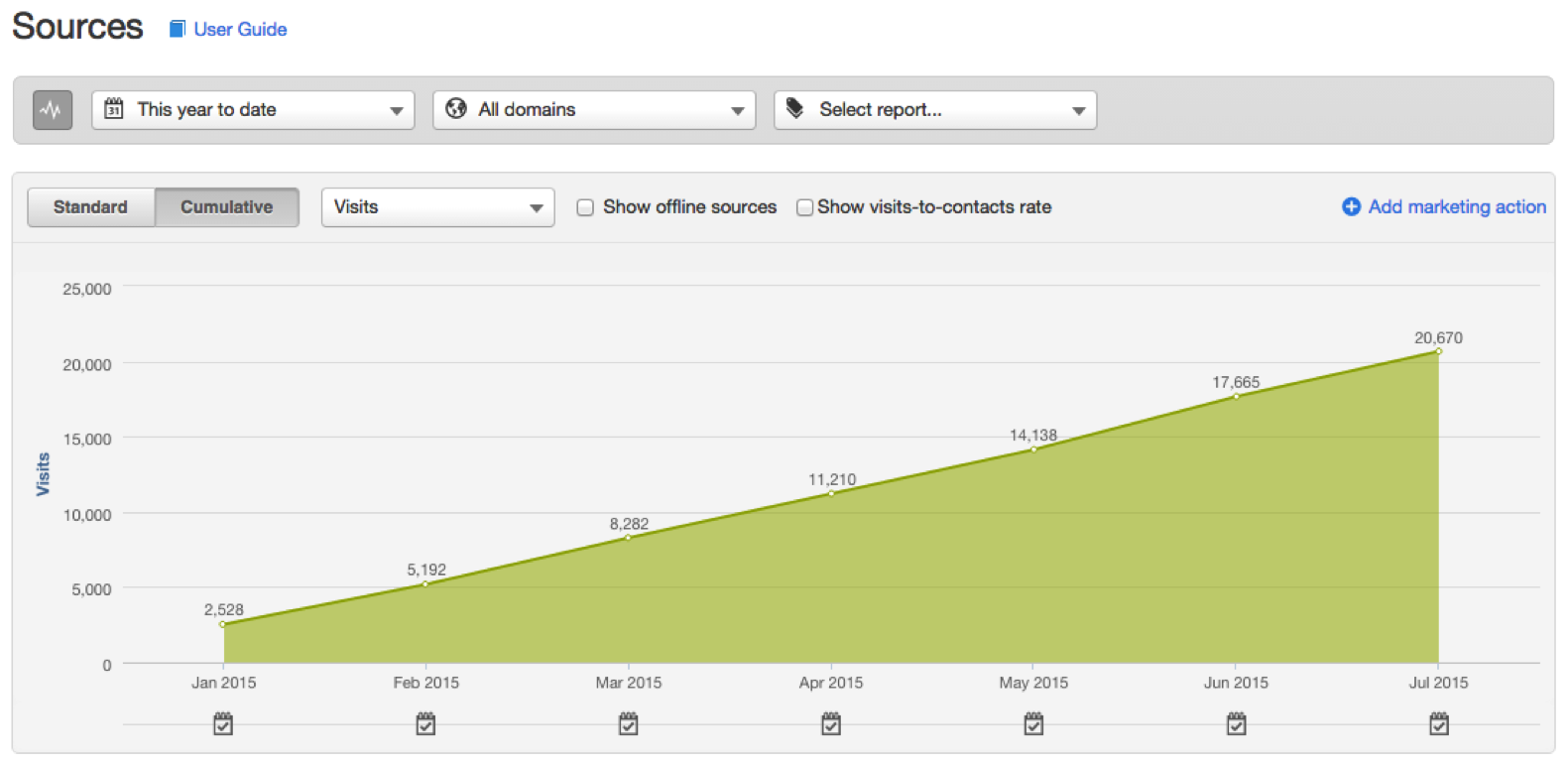Open the Apr 2015 calendar marker icon

[x=831, y=723]
